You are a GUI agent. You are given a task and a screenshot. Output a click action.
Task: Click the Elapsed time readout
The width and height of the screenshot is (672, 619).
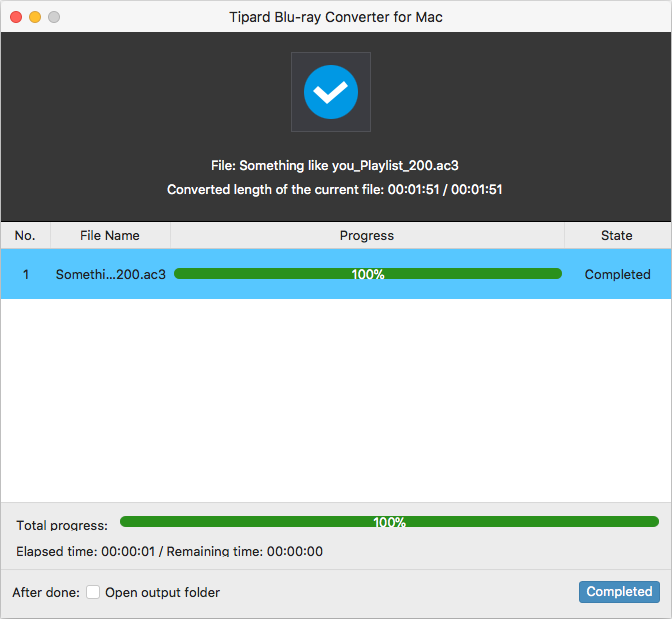point(170,551)
